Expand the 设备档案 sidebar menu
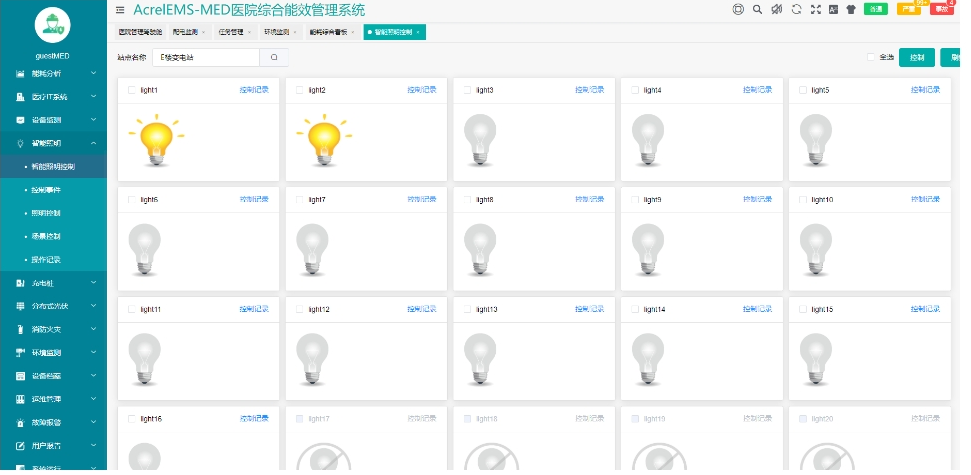Screen dimensions: 971x475 point(53,376)
